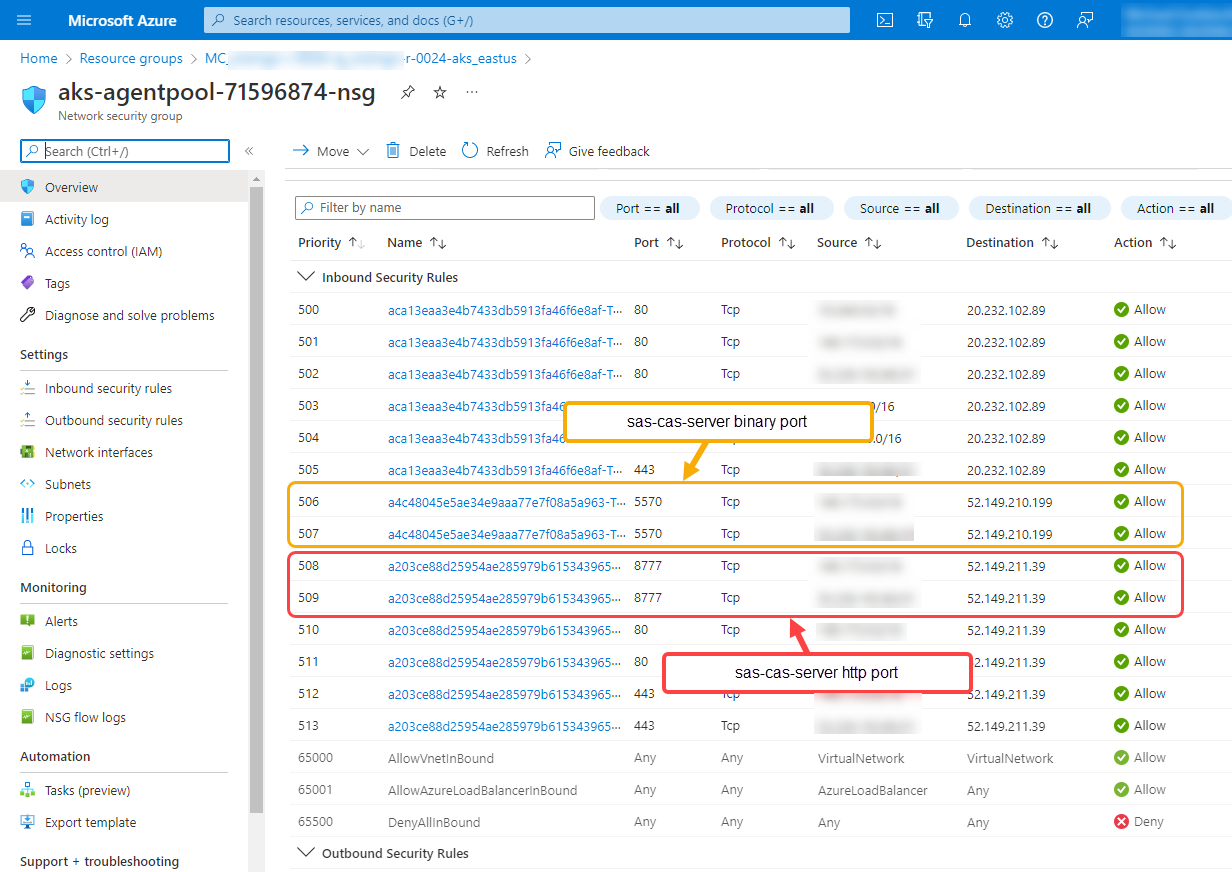1232x872 pixels.
Task: Open the Notifications bell
Action: coord(964,19)
